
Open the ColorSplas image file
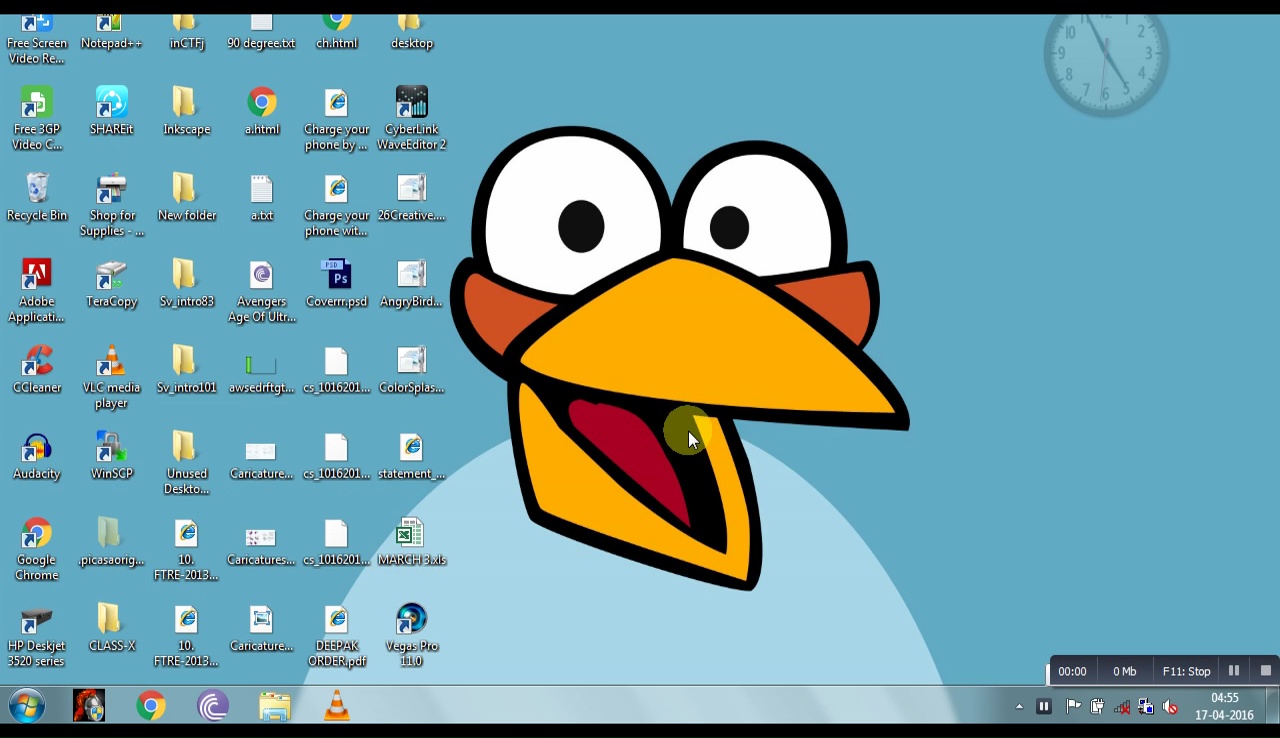click(x=411, y=369)
